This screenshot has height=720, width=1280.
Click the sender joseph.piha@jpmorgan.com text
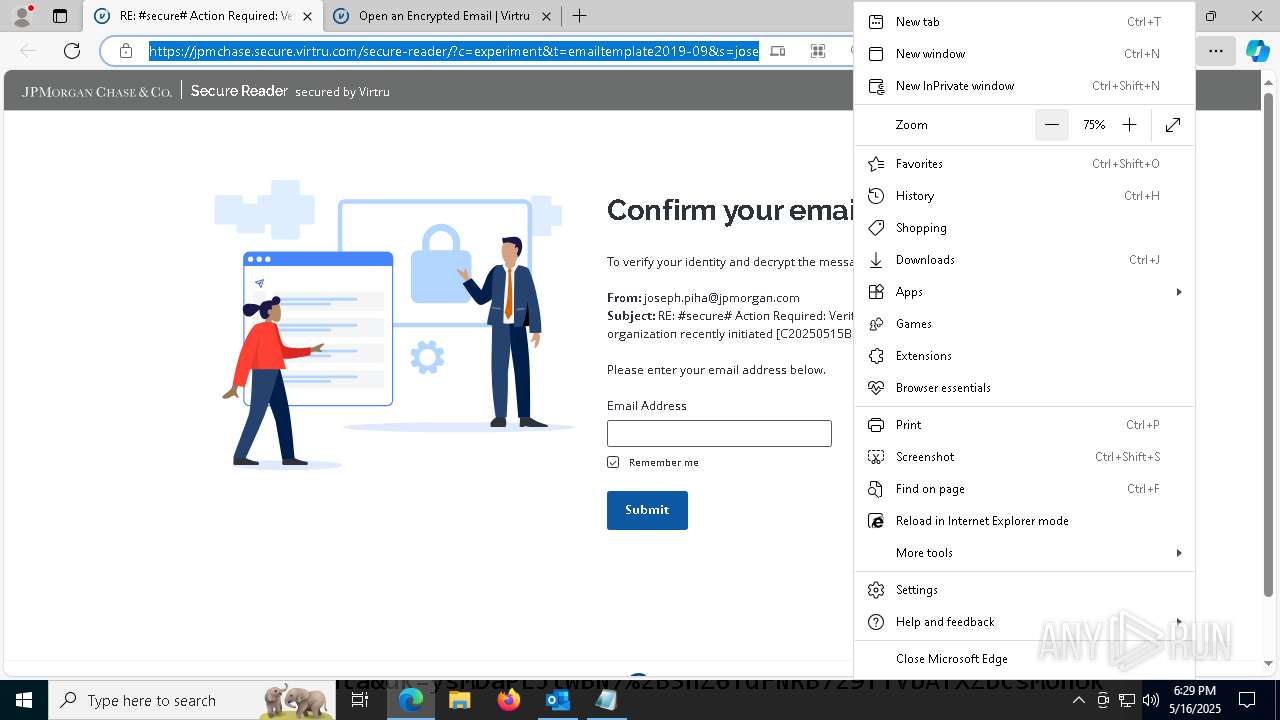pyautogui.click(x=722, y=298)
